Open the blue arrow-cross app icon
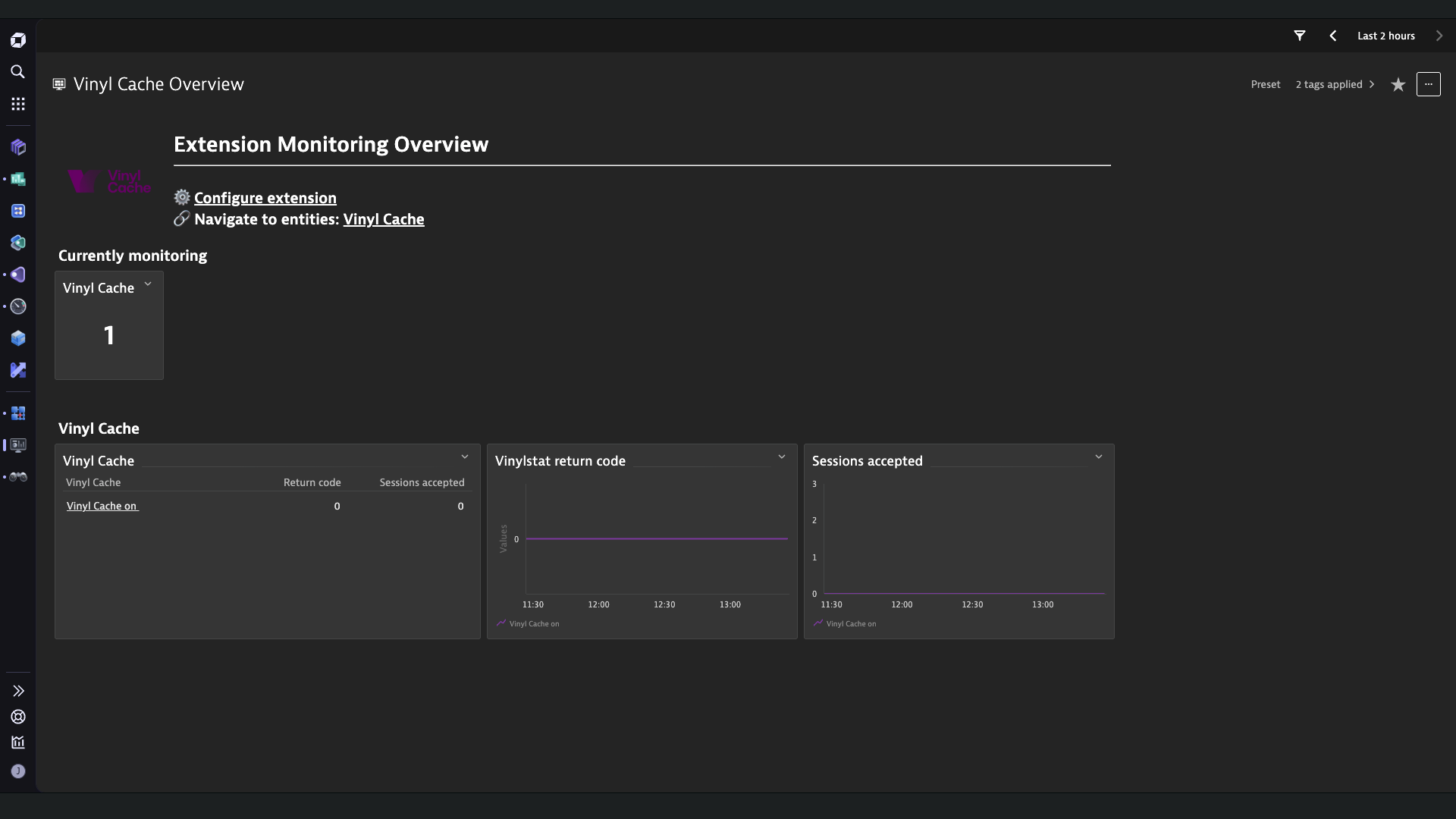Image resolution: width=1456 pixels, height=819 pixels. coord(18,370)
